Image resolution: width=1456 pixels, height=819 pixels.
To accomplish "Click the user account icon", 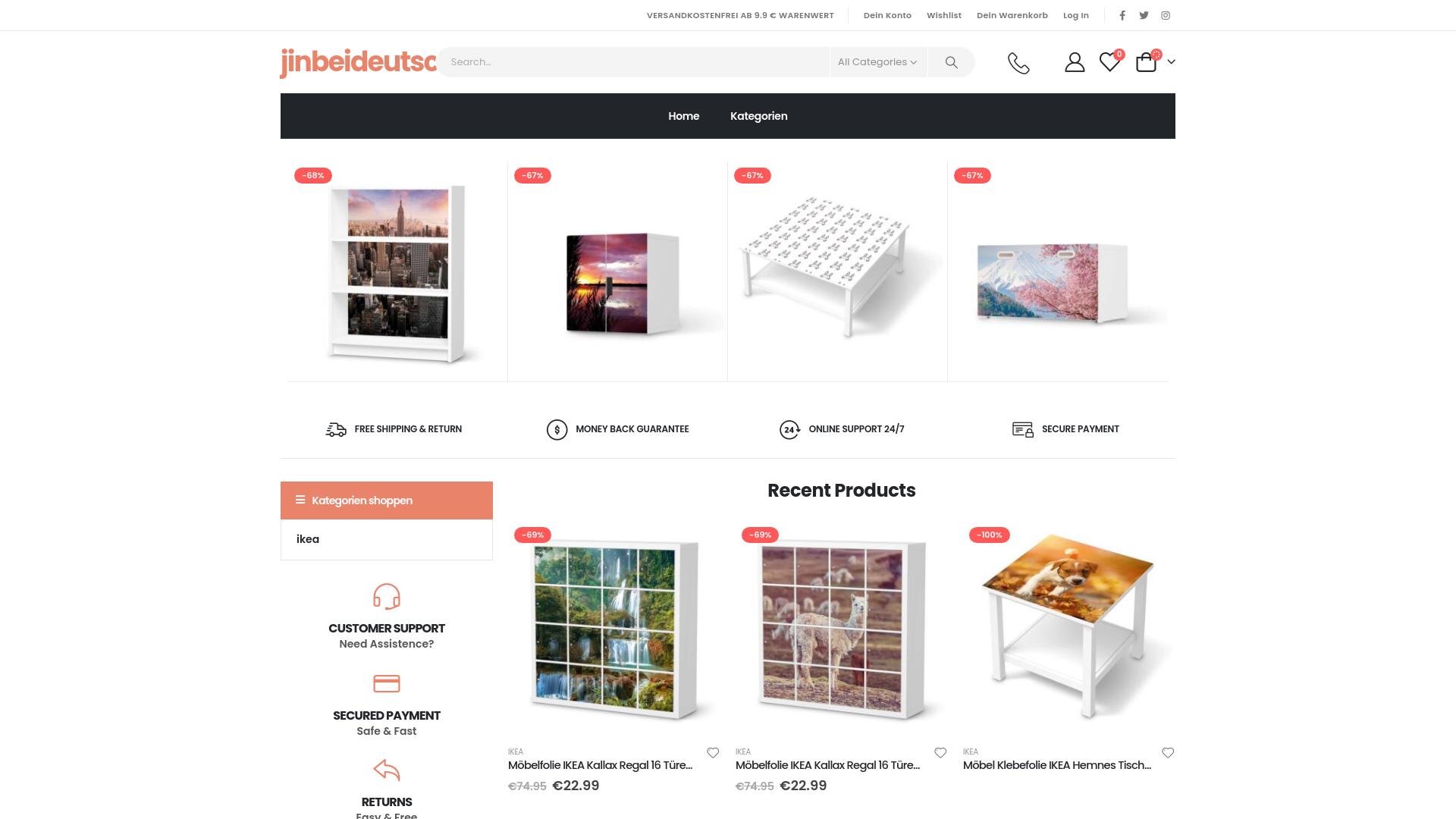I will [x=1075, y=62].
